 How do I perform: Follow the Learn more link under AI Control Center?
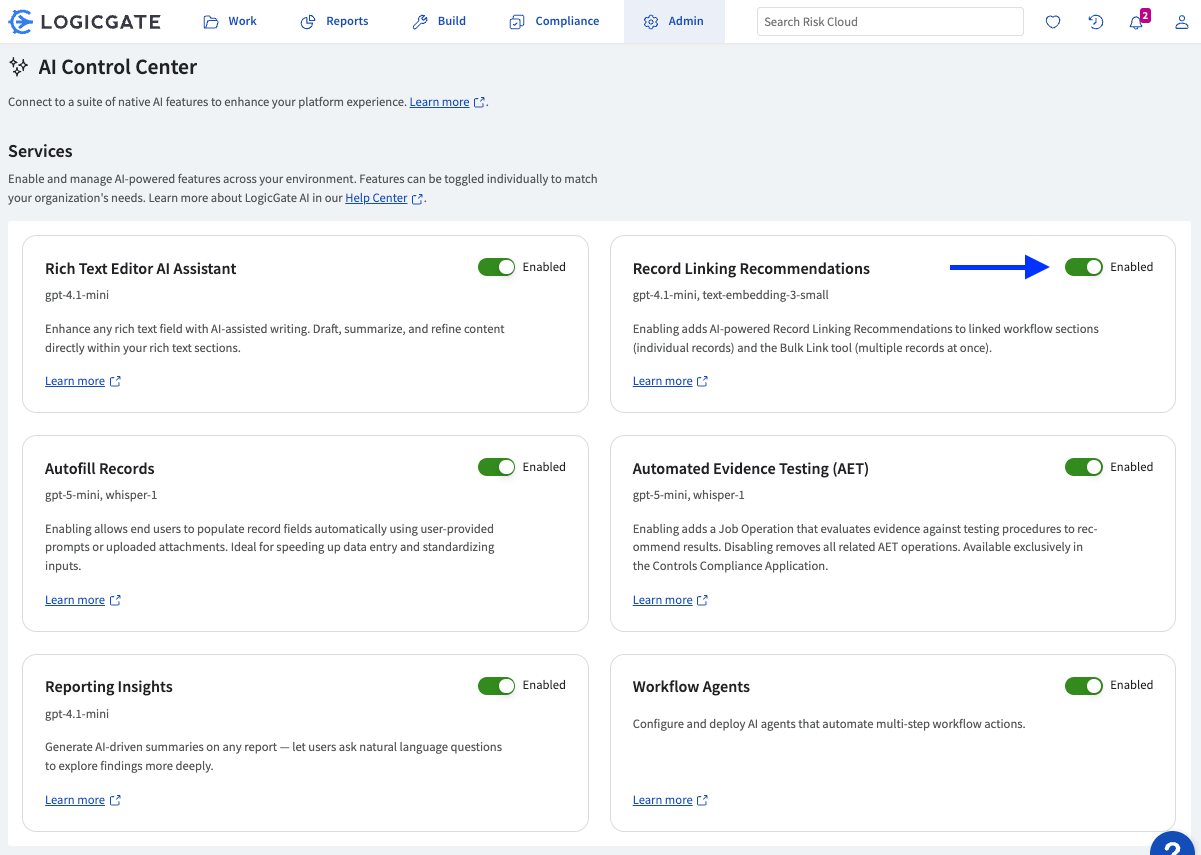[x=439, y=102]
